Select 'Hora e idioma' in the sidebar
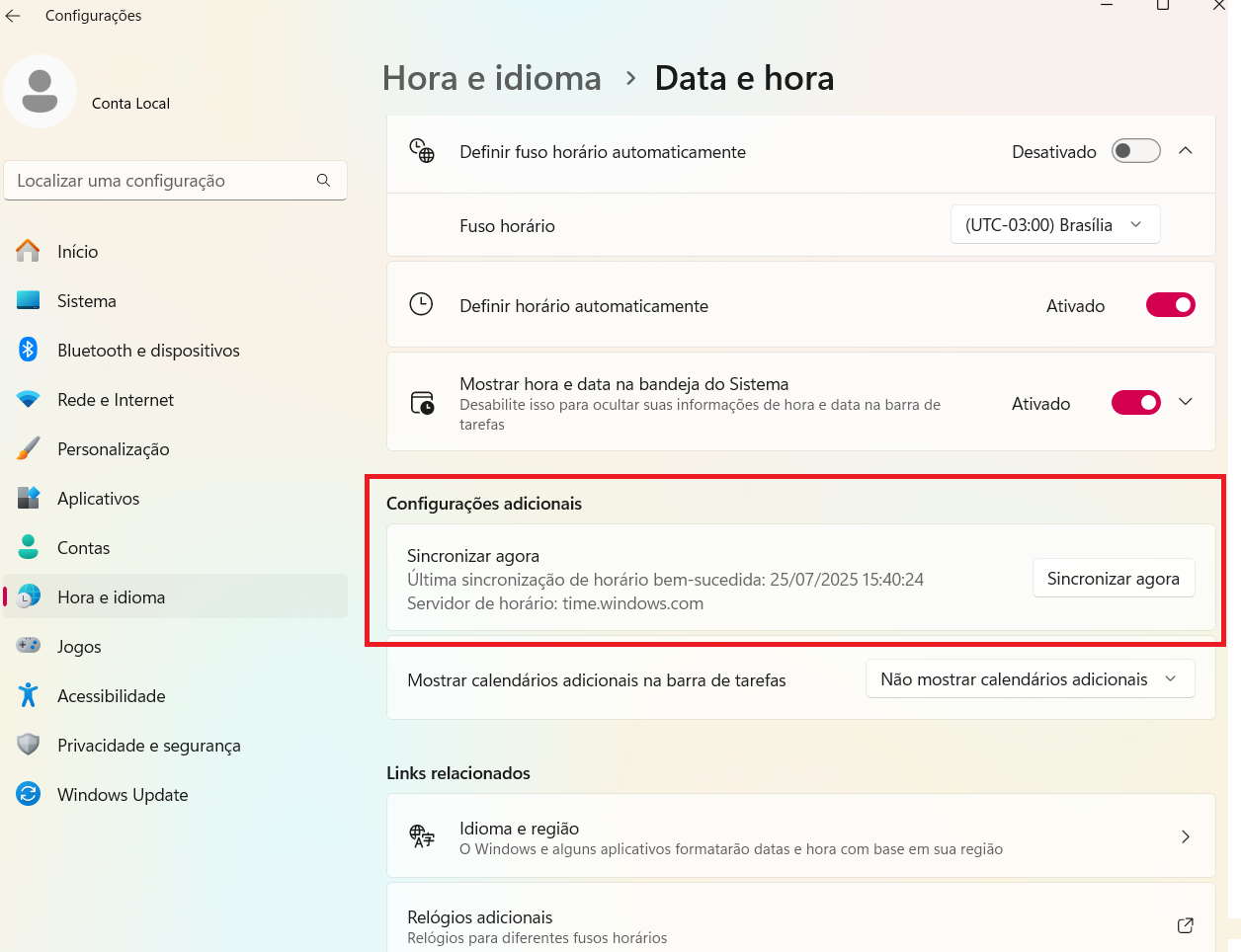This screenshot has height=952, width=1241. [x=113, y=596]
